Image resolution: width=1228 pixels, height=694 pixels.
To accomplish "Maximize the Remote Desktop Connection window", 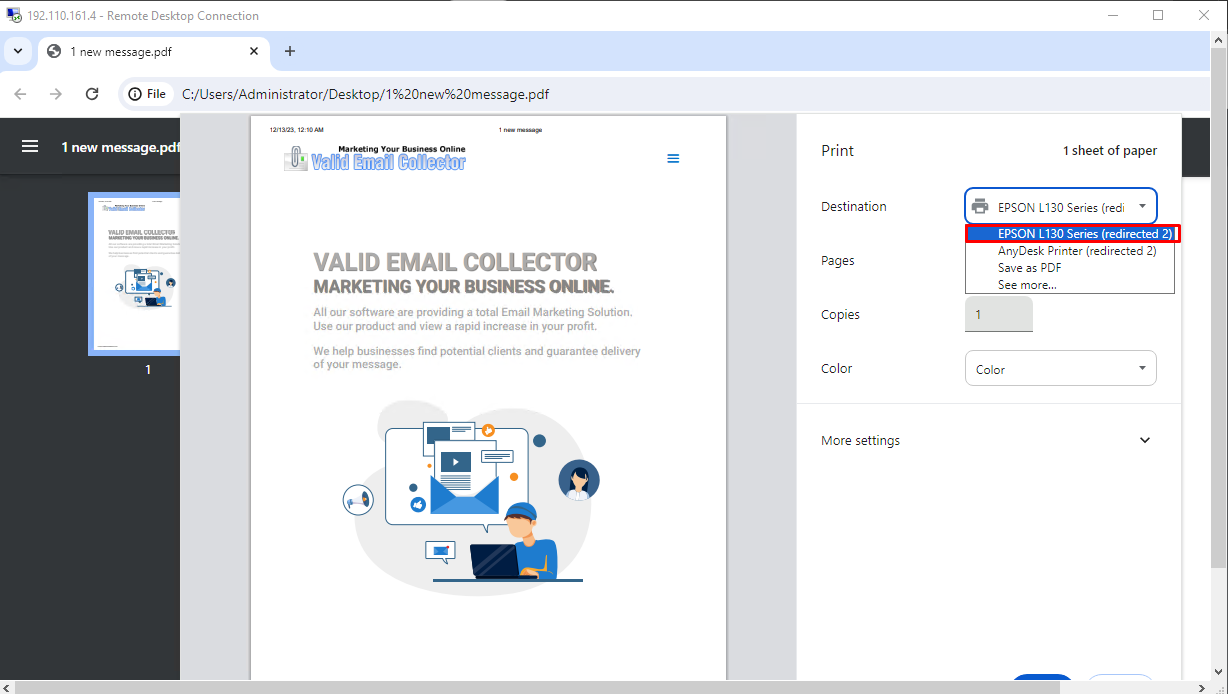I will (1158, 15).
